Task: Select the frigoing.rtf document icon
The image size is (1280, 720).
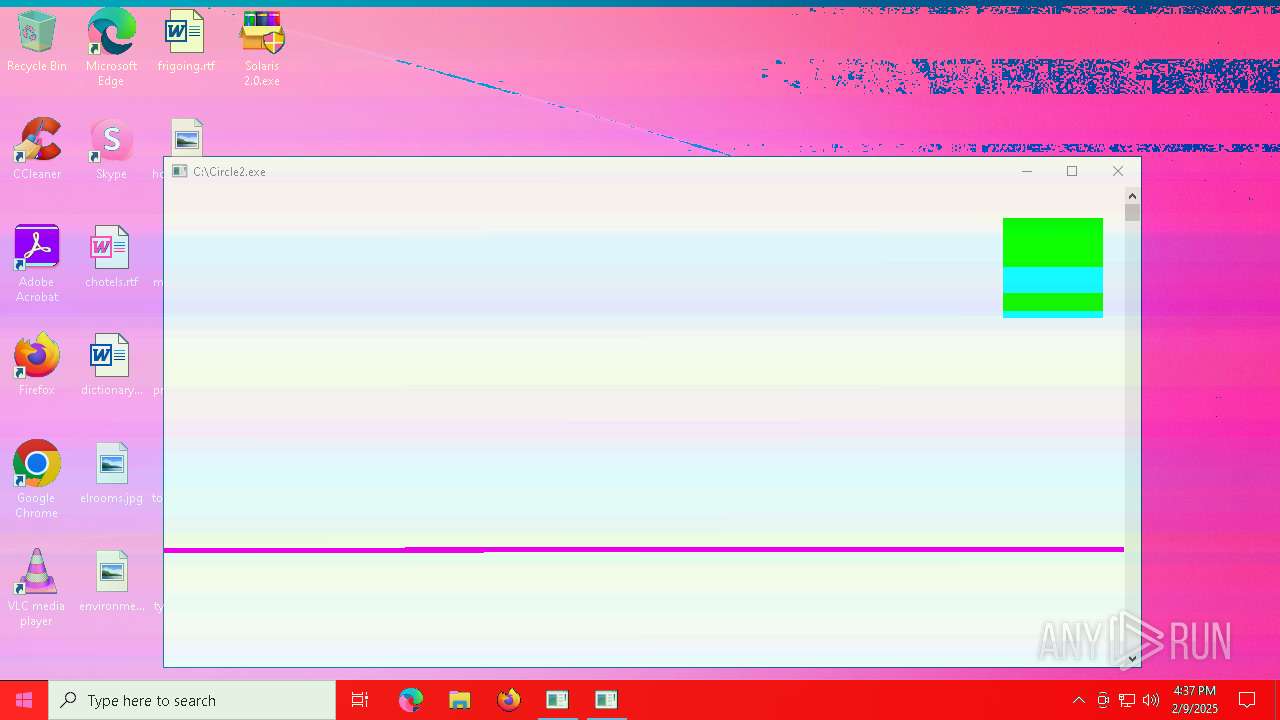Action: click(x=186, y=42)
